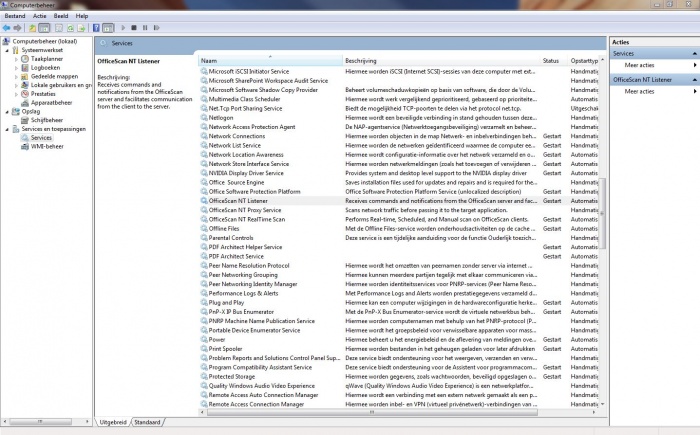Click the green Refresh toolbar icon
The image size is (700, 435).
(x=70, y=28)
